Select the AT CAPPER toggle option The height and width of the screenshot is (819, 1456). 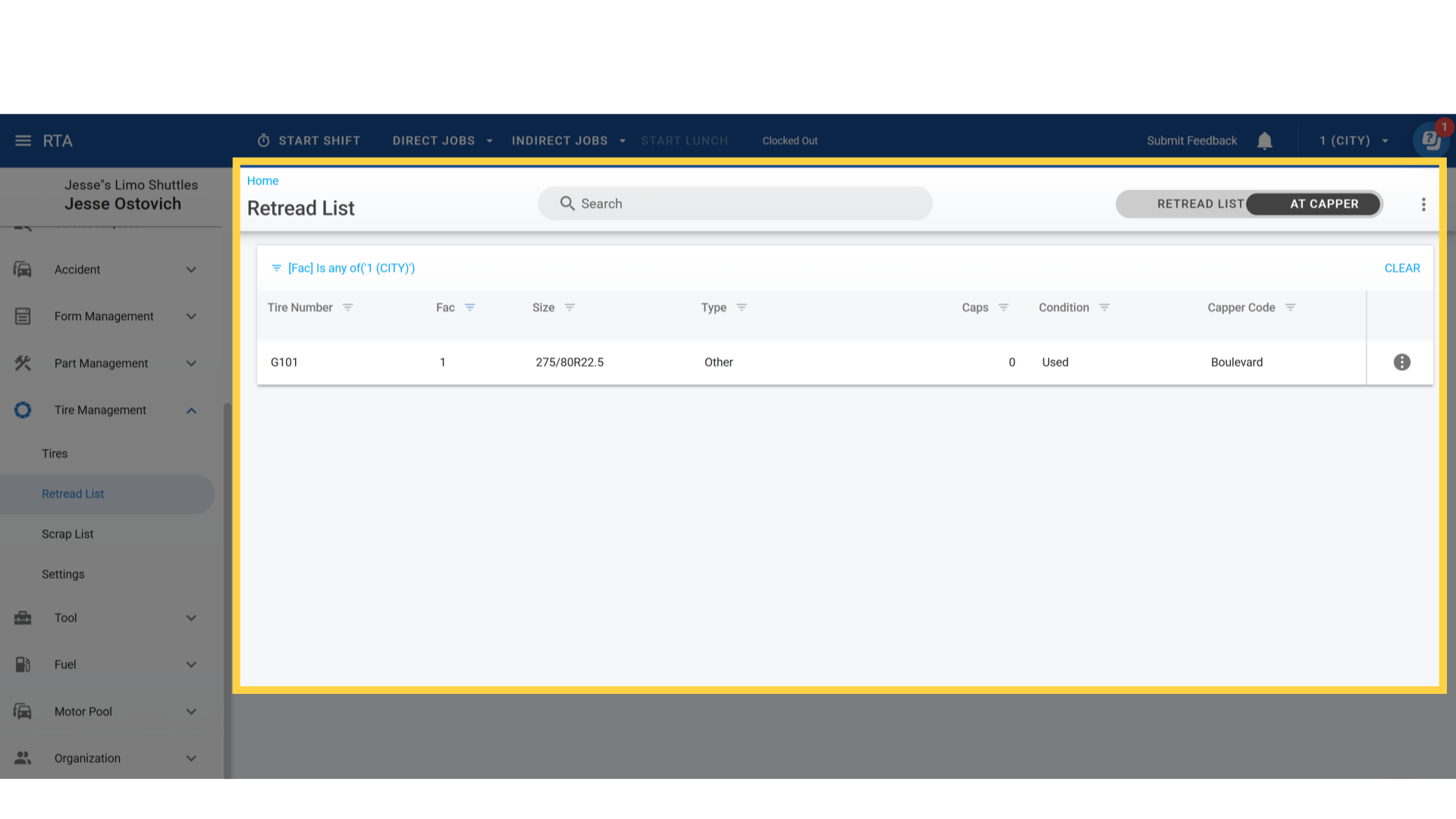[x=1323, y=204]
